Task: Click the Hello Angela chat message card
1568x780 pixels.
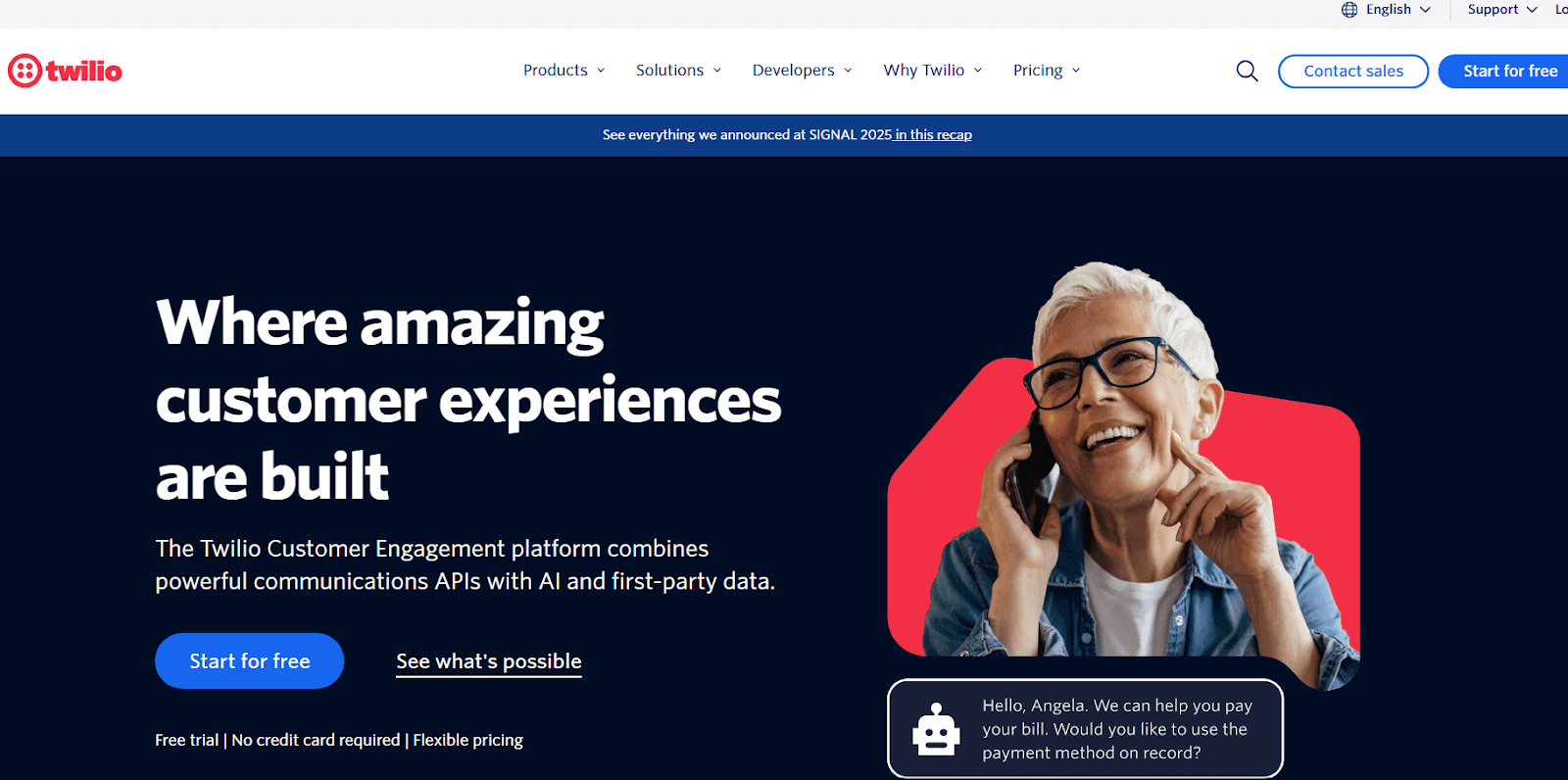Action: point(1085,729)
